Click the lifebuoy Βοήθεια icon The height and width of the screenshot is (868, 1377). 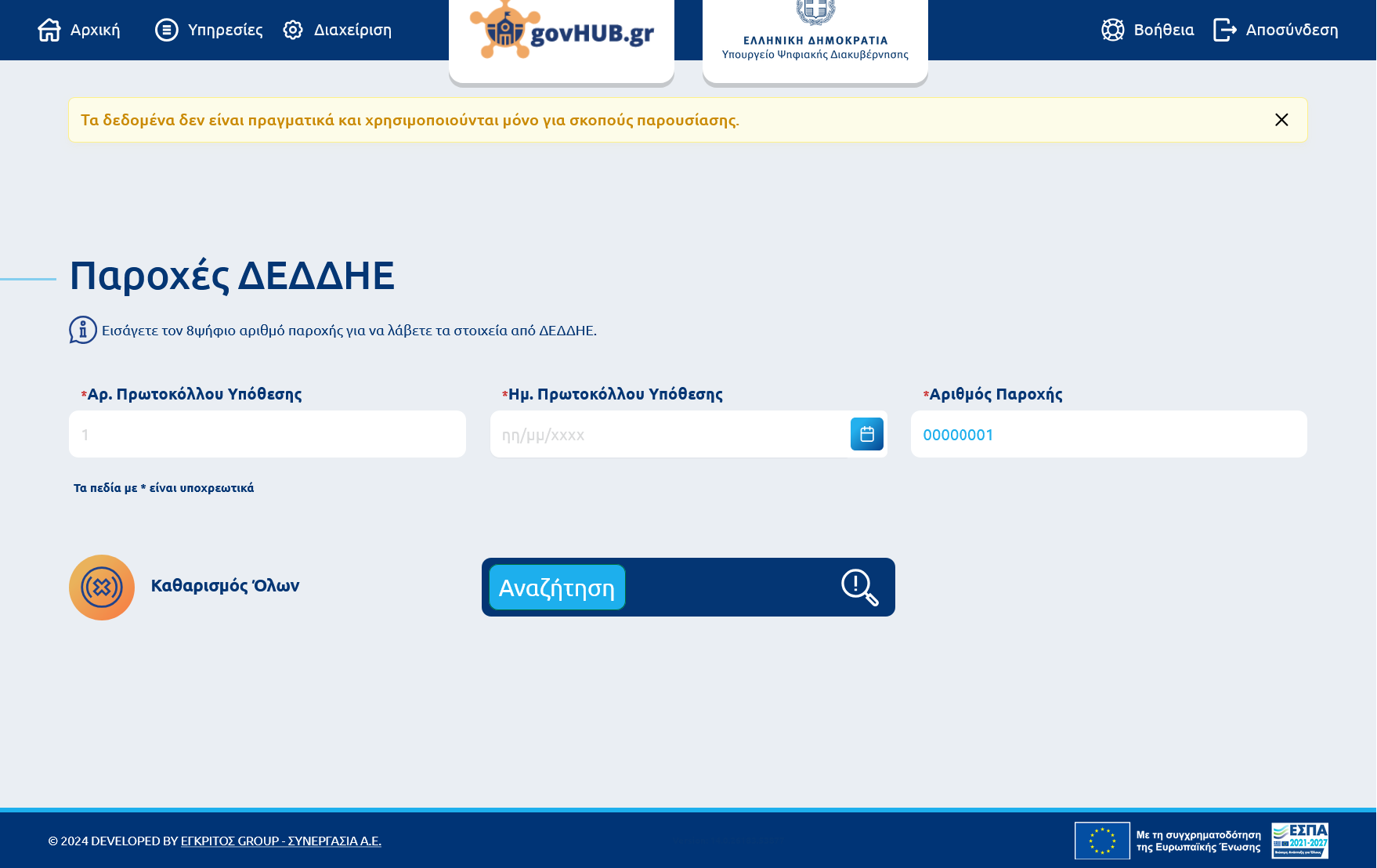point(1113,30)
